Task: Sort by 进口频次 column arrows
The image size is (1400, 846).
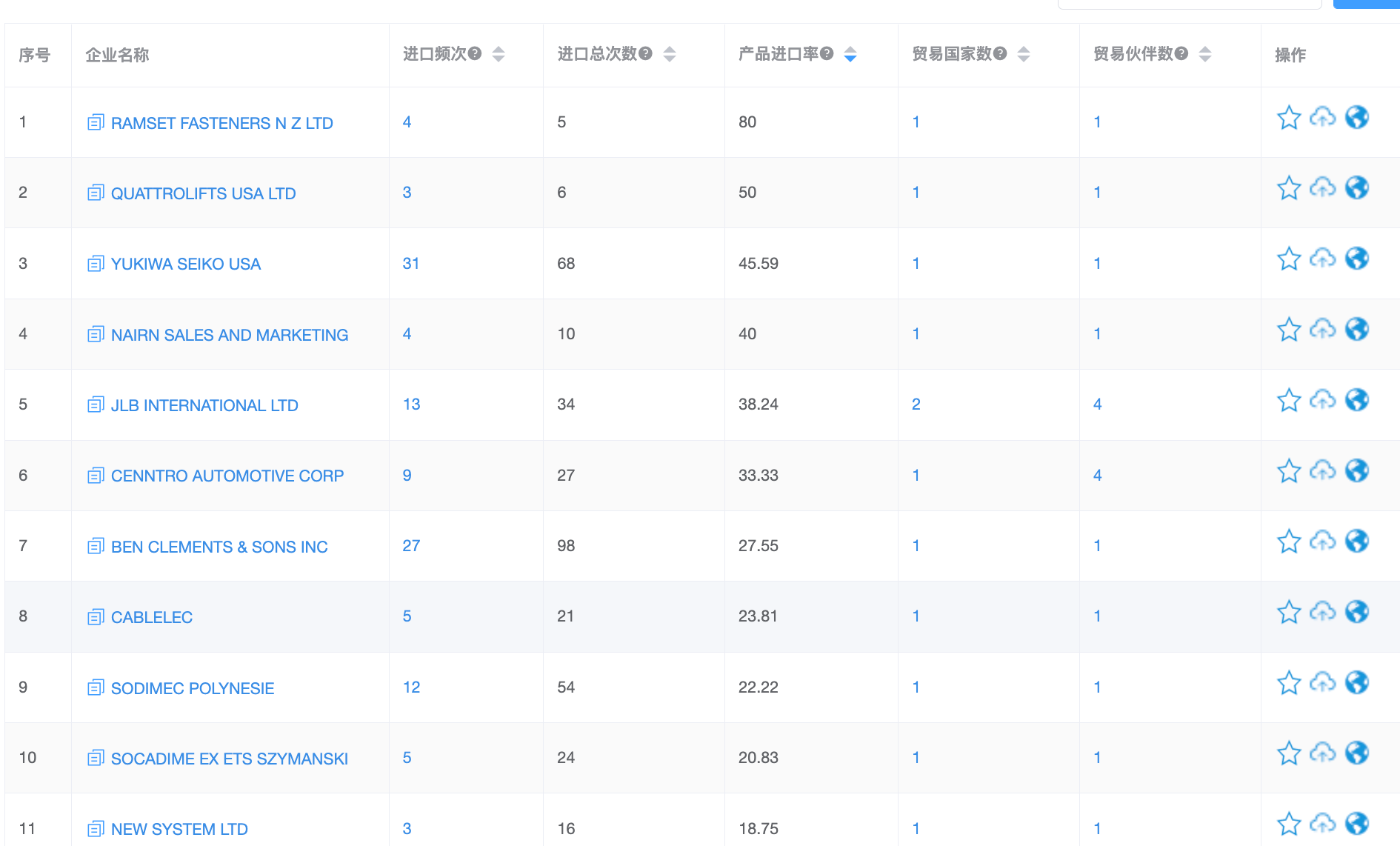Action: point(499,54)
